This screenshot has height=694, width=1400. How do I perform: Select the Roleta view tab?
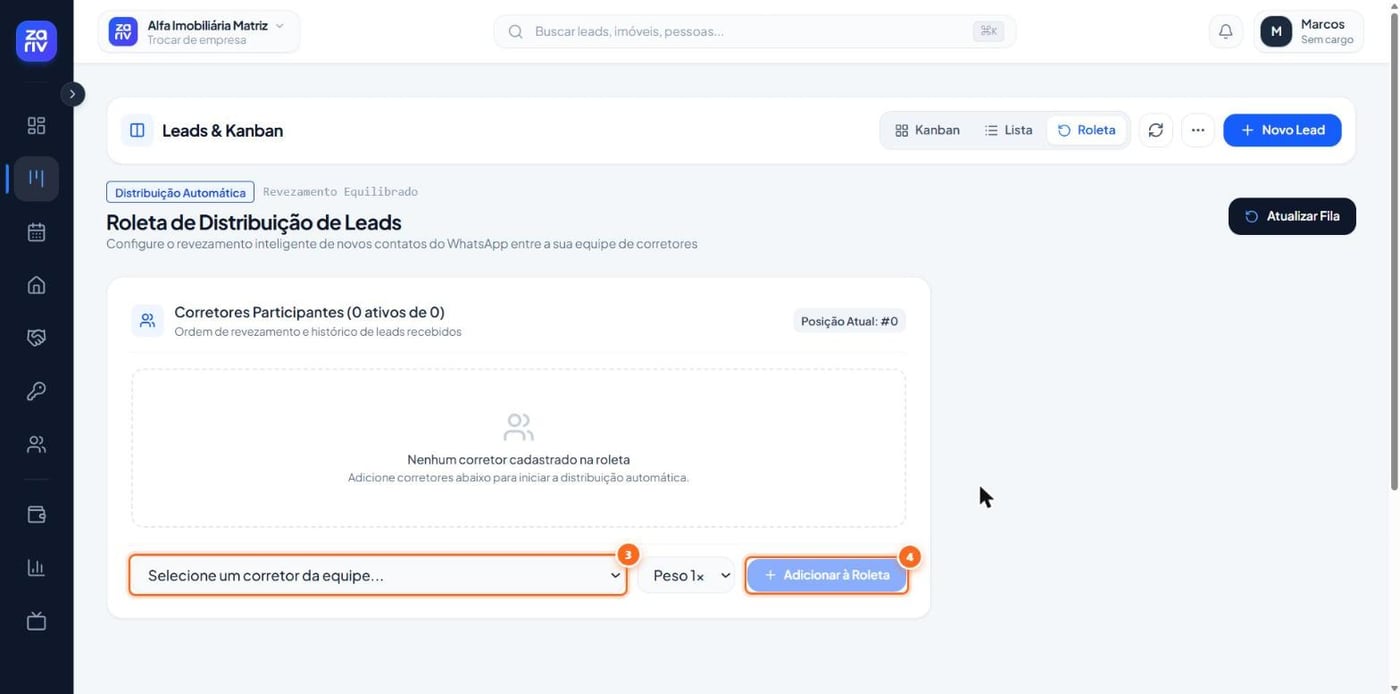coord(1087,130)
